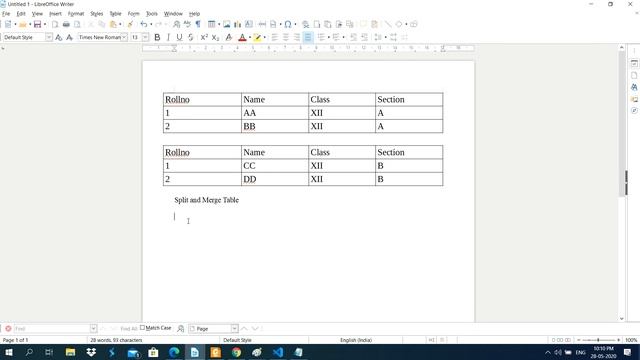Click 'Page 1 of 1' in status bar
640x360 pixels.
tap(16, 340)
